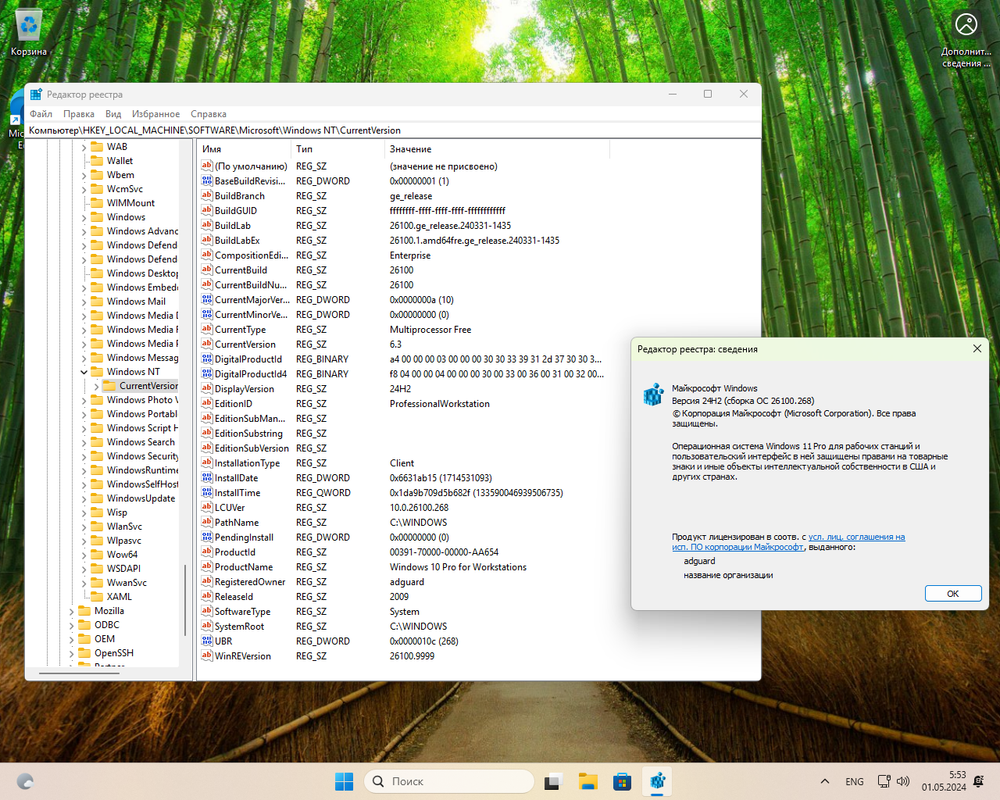Select the WIMMount folder icon
Viewport: 1000px width, 800px height.
pos(97,203)
